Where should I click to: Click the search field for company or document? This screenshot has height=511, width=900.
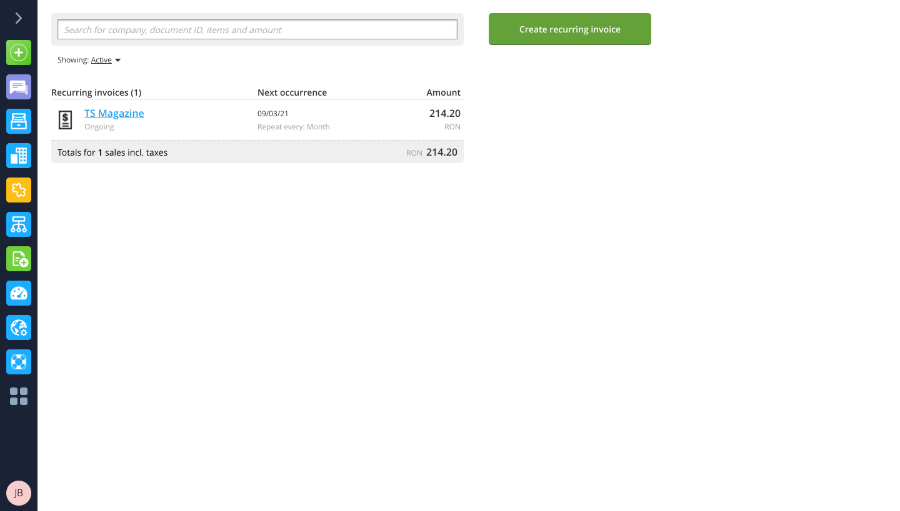pyautogui.click(x=257, y=30)
